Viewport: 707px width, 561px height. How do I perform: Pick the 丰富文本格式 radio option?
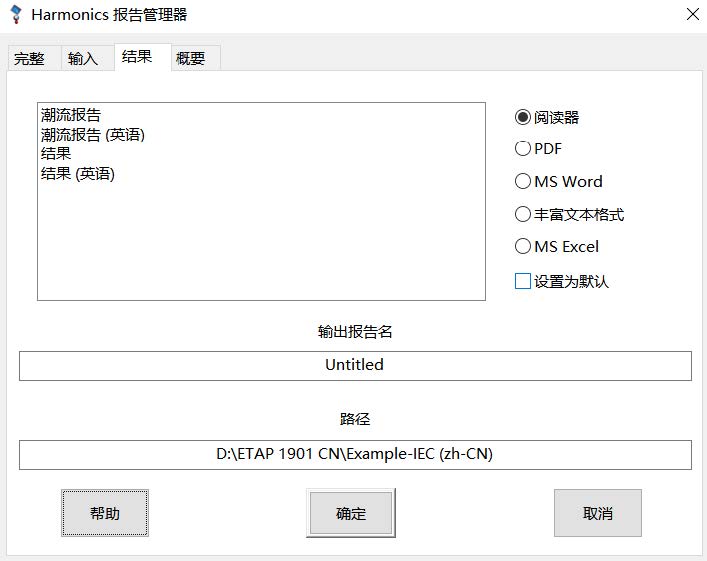click(x=523, y=214)
